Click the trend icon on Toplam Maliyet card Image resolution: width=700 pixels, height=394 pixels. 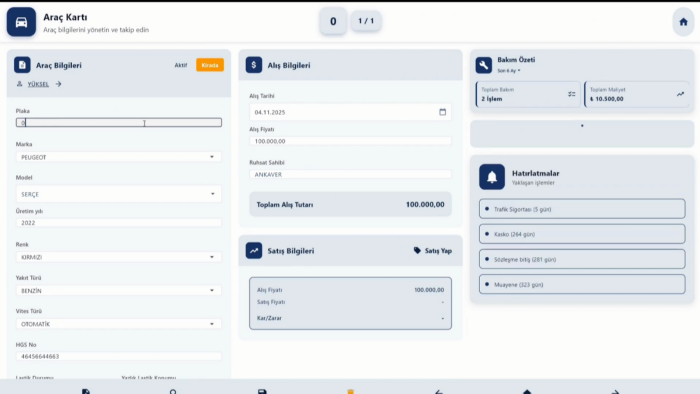pyautogui.click(x=680, y=94)
